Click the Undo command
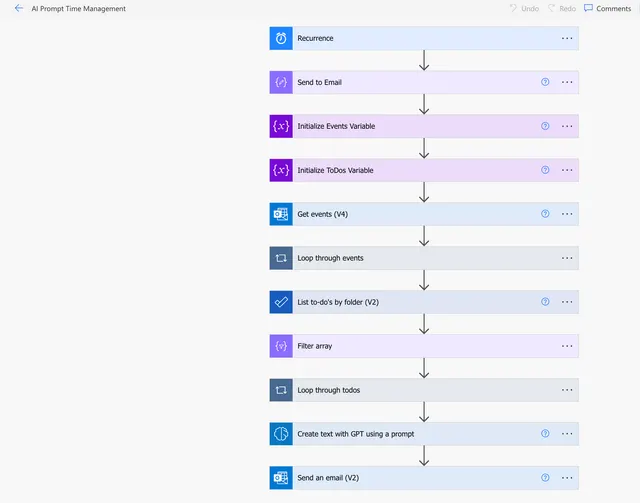 pos(524,8)
